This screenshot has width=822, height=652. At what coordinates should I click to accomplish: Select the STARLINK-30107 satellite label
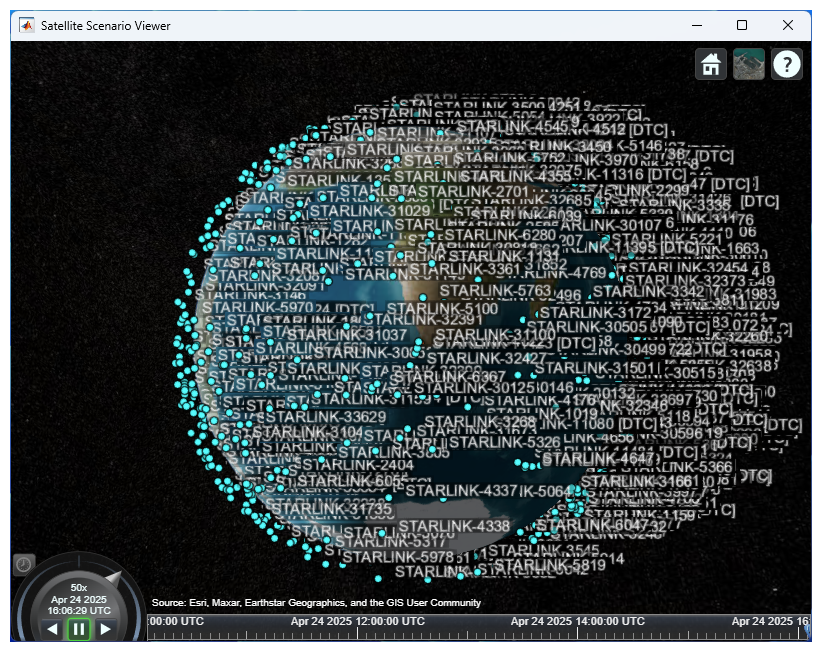(x=611, y=225)
